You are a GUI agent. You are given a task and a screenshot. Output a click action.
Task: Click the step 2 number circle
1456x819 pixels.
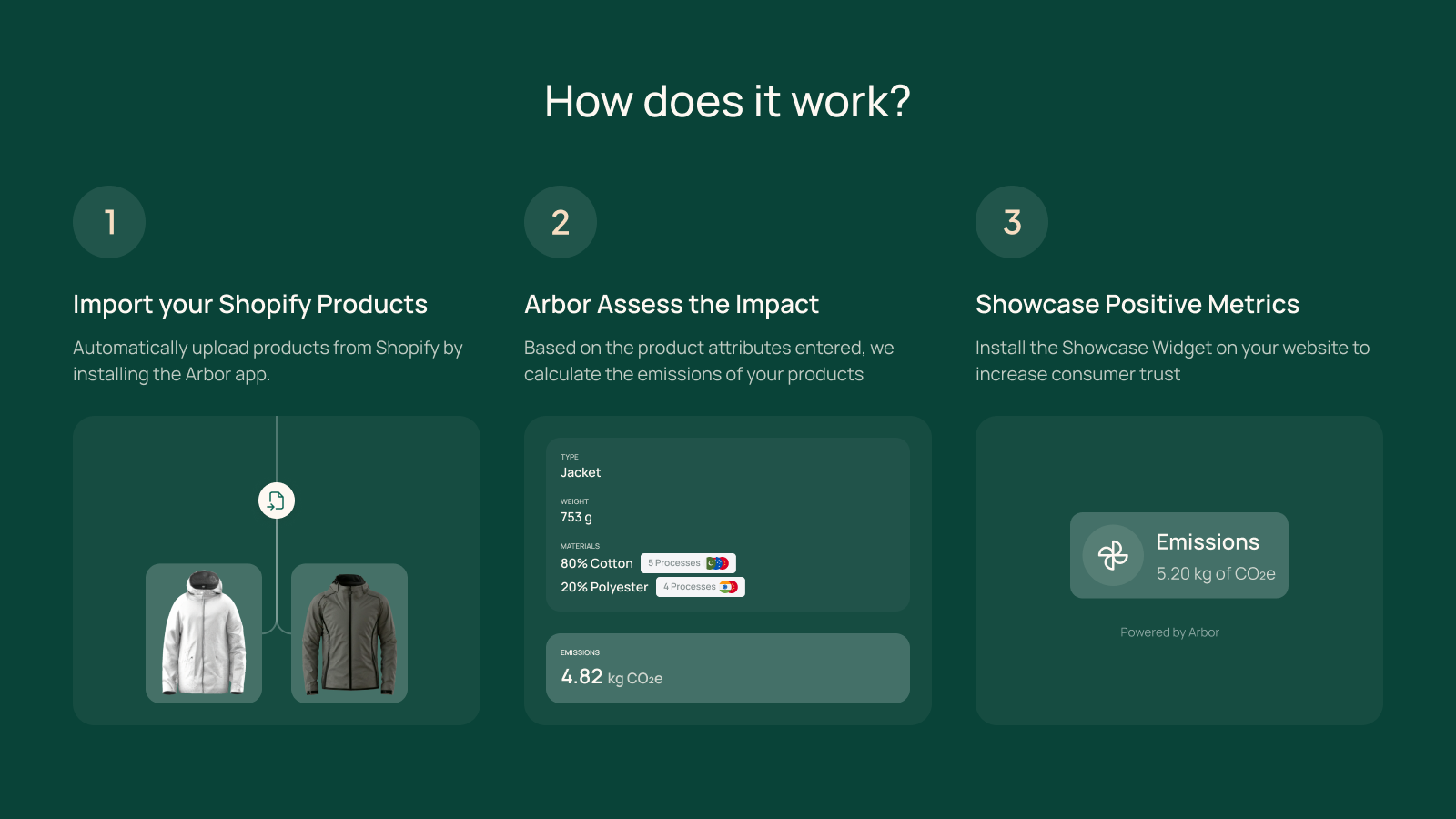click(561, 222)
